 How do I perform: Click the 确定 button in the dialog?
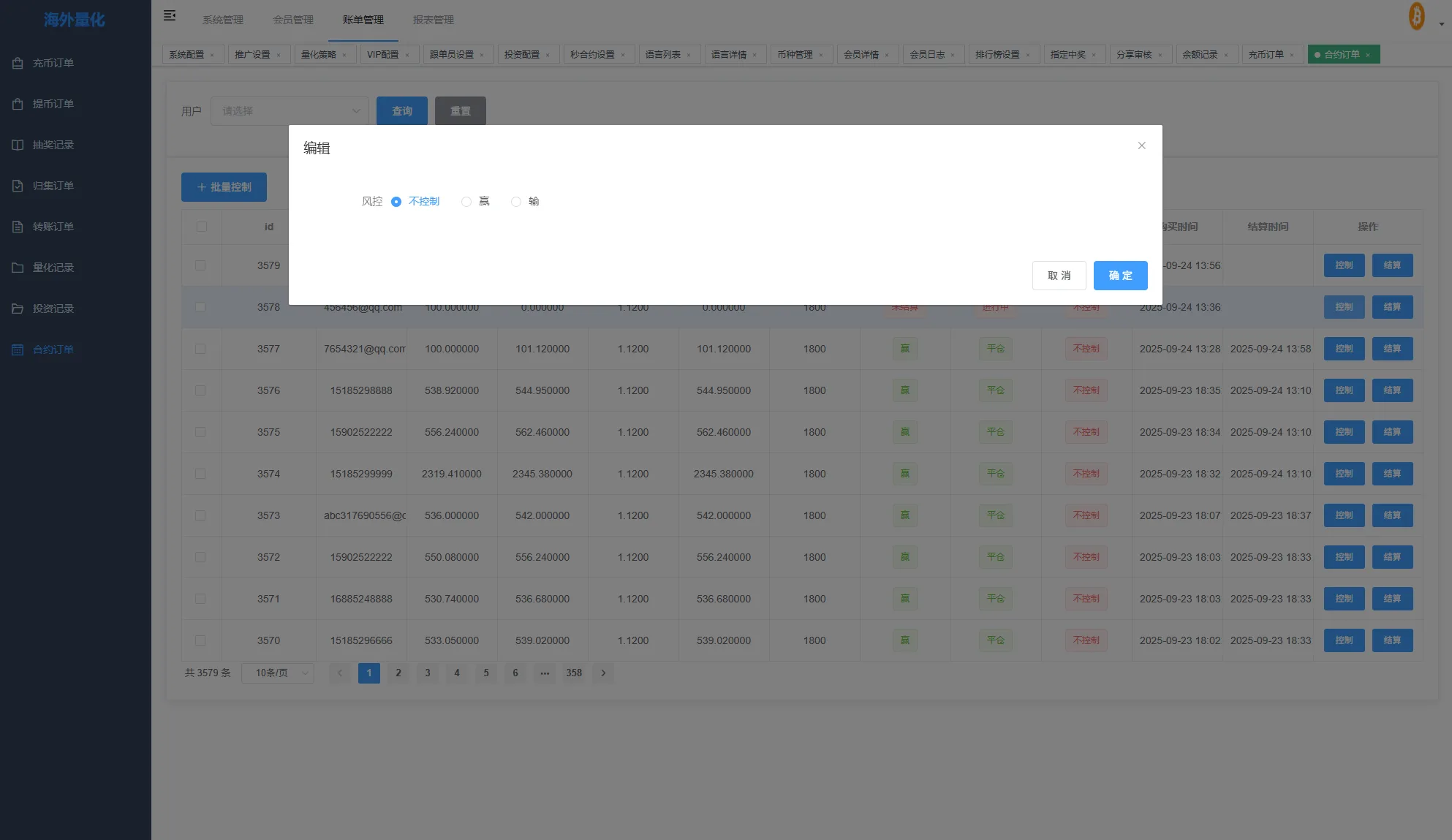1120,276
